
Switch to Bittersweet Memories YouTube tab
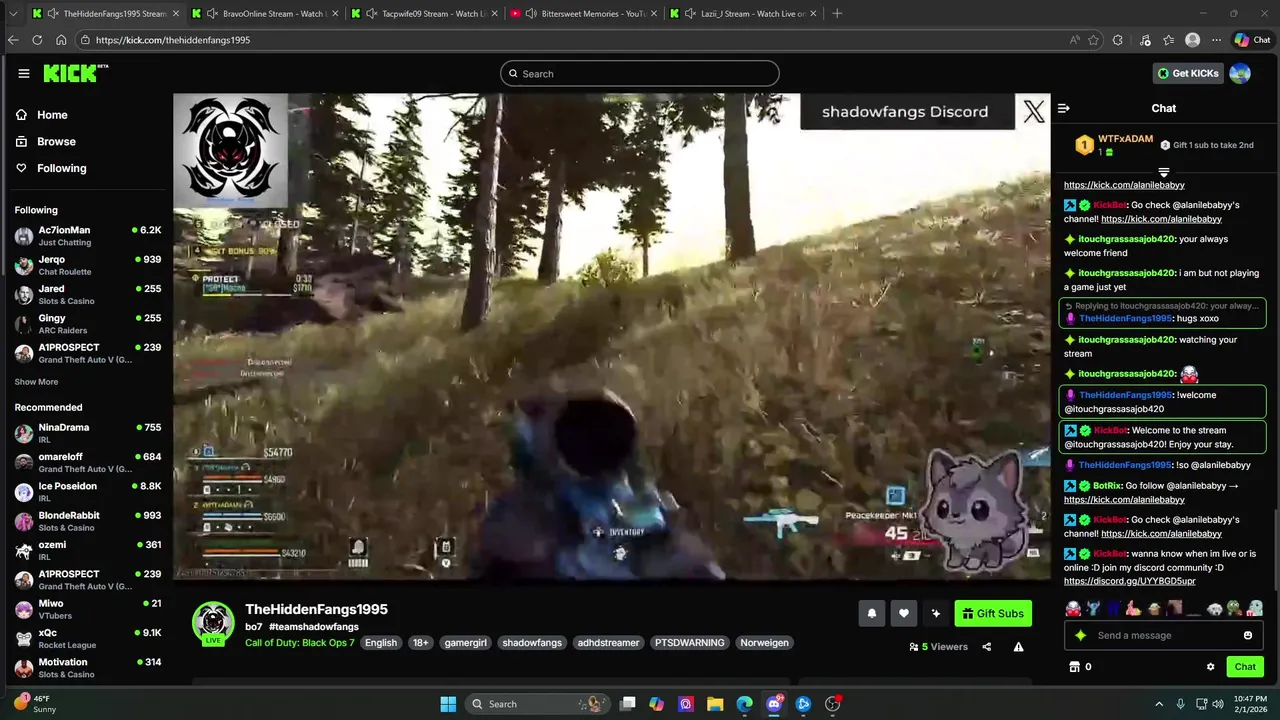click(x=584, y=14)
